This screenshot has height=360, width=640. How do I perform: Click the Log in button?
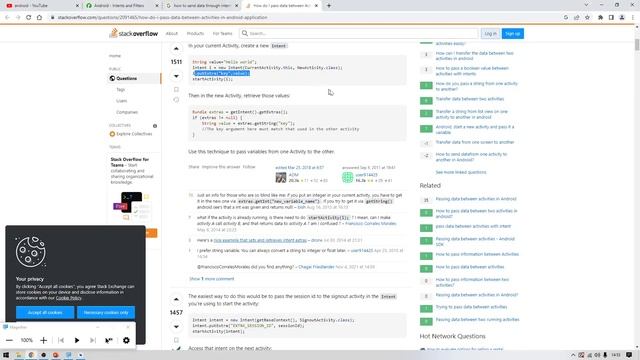coord(491,33)
